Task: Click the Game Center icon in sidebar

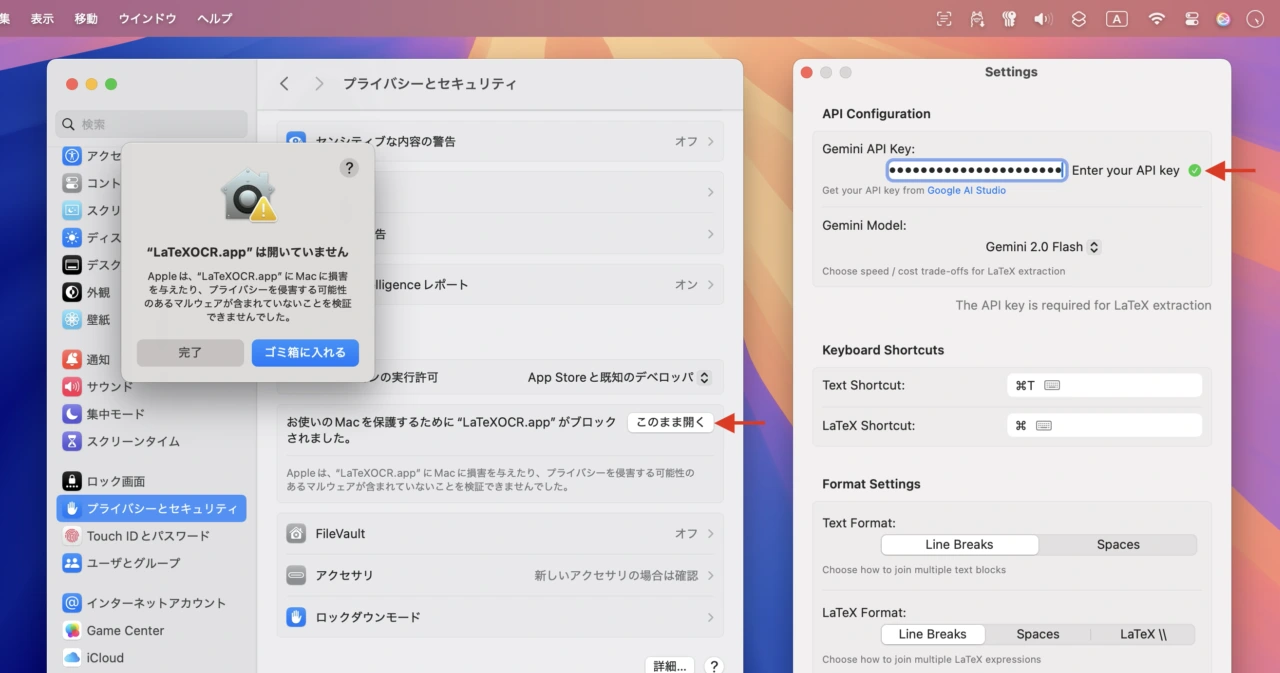Action: pyautogui.click(x=72, y=631)
